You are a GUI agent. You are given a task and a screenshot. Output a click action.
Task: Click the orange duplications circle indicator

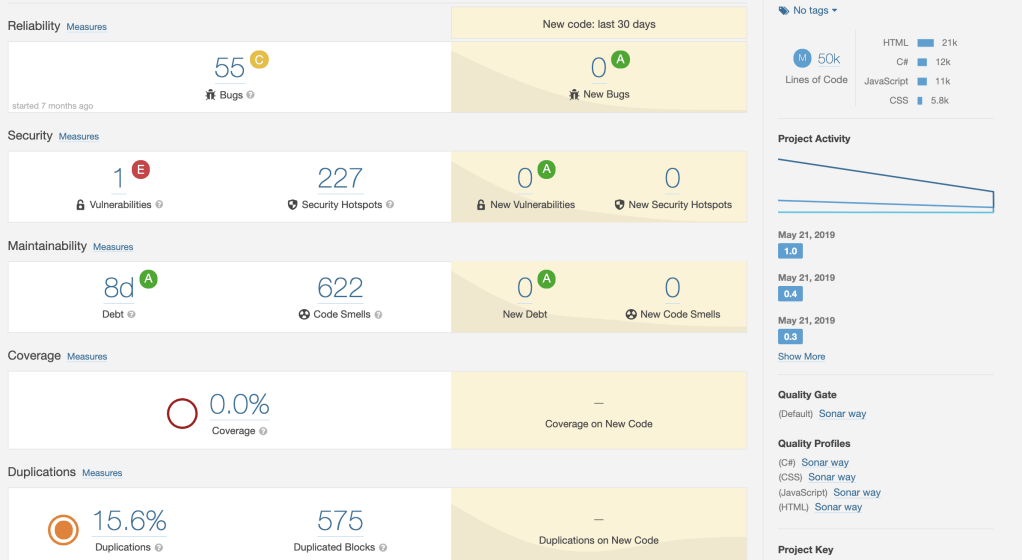pos(62,529)
